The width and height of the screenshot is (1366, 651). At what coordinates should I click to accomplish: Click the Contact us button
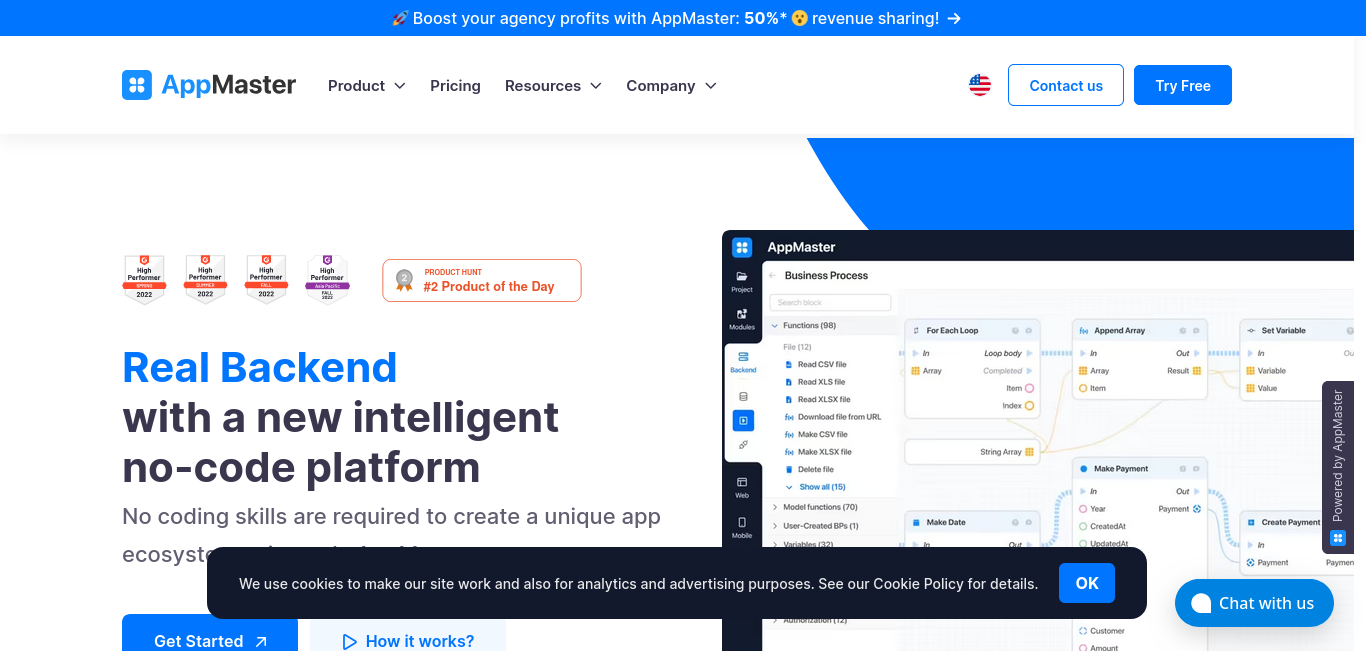(x=1066, y=85)
